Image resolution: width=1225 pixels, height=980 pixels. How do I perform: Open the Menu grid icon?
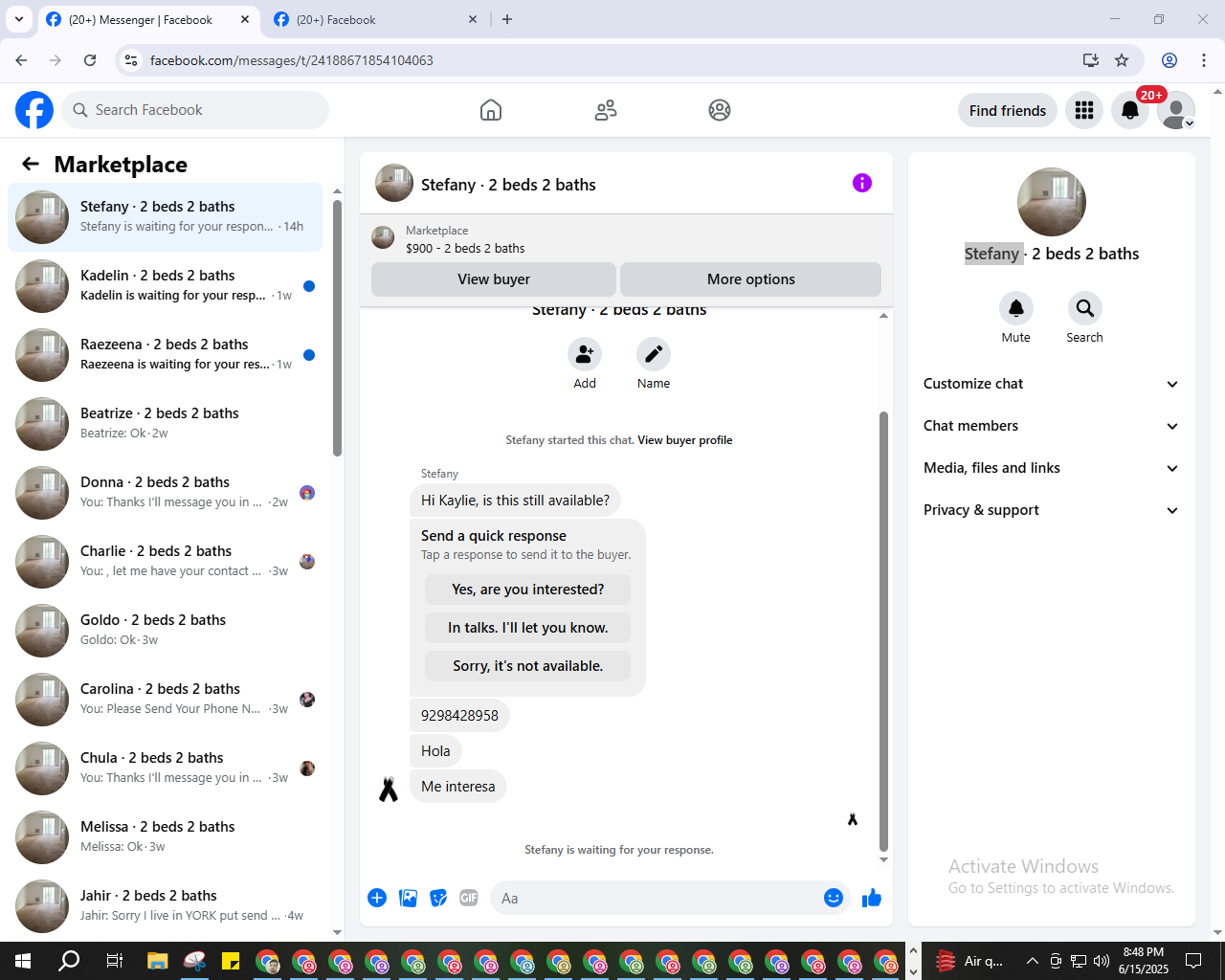click(x=1084, y=110)
